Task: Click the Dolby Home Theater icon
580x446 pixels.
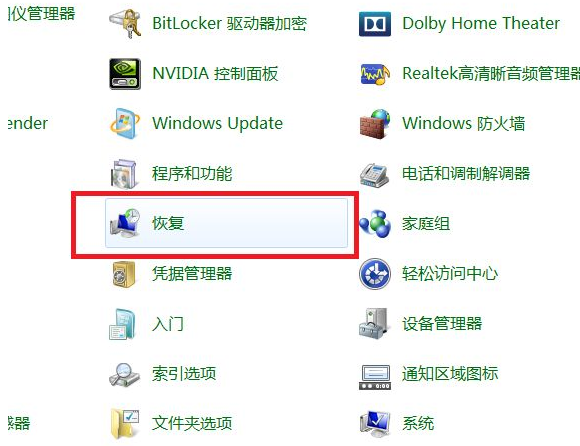Action: tap(375, 24)
